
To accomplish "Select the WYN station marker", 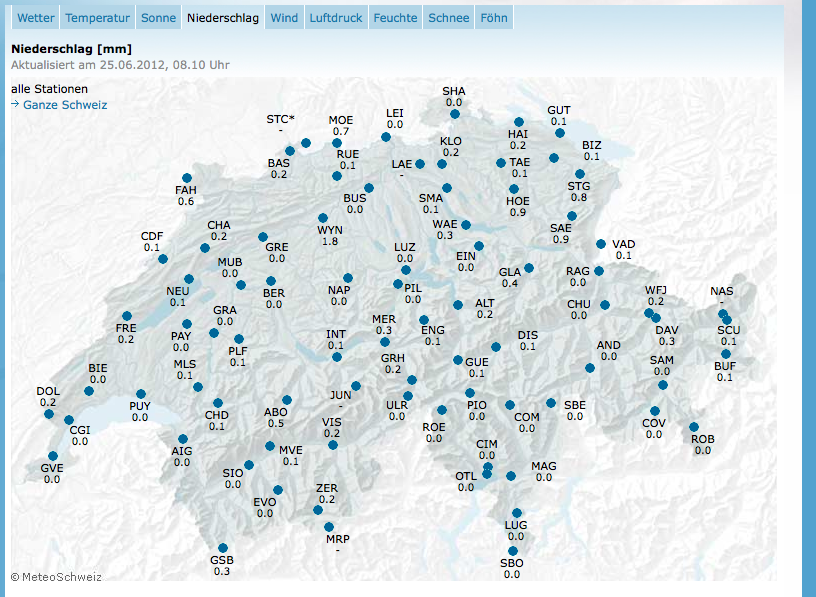I will tap(323, 218).
